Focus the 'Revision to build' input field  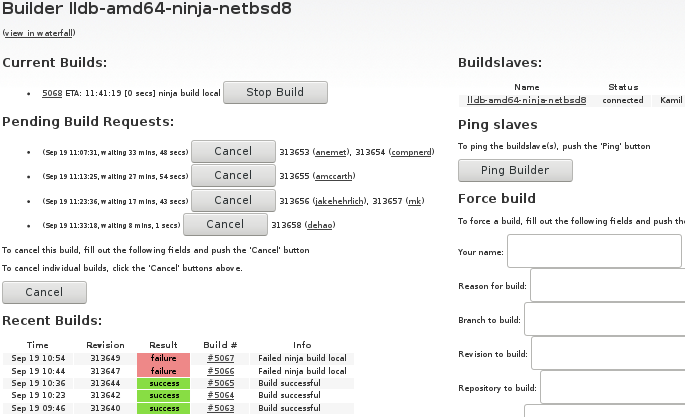click(x=608, y=353)
